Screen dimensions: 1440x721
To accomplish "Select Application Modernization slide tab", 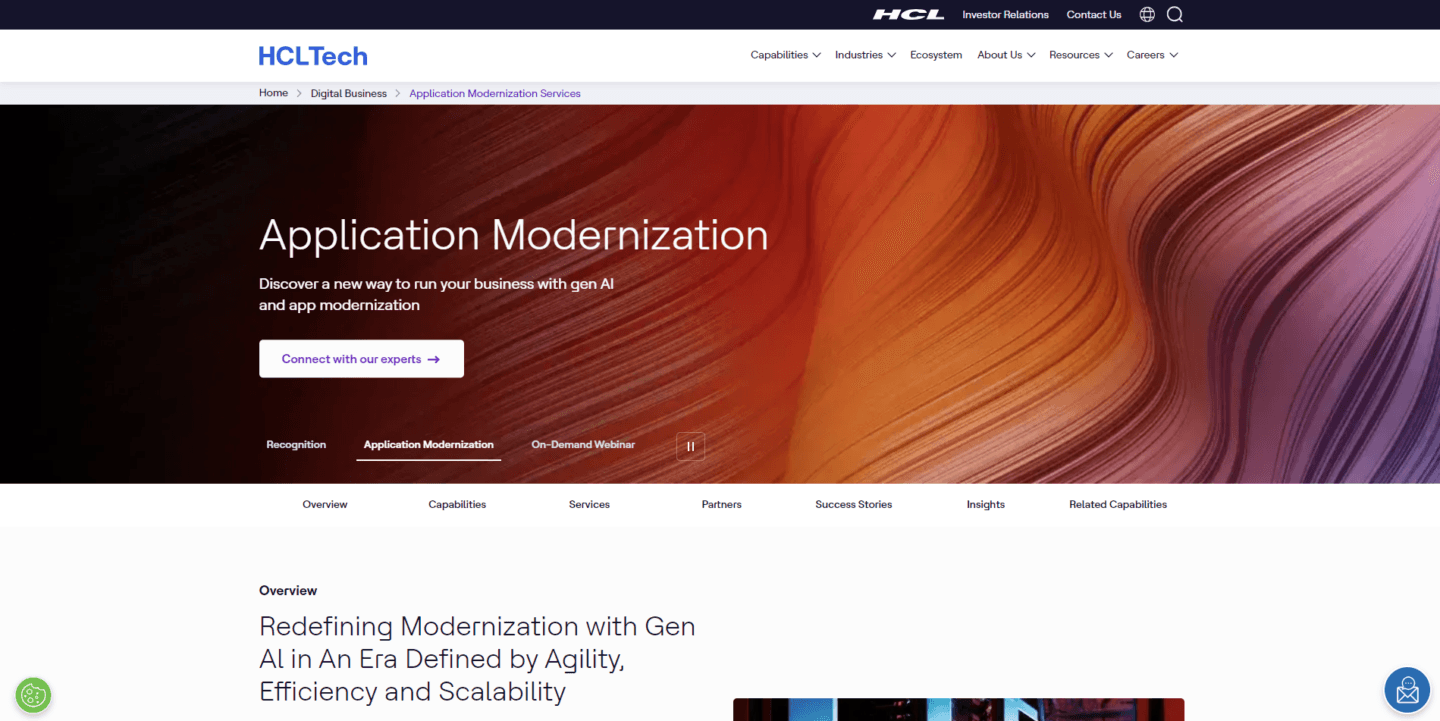I will pyautogui.click(x=429, y=444).
